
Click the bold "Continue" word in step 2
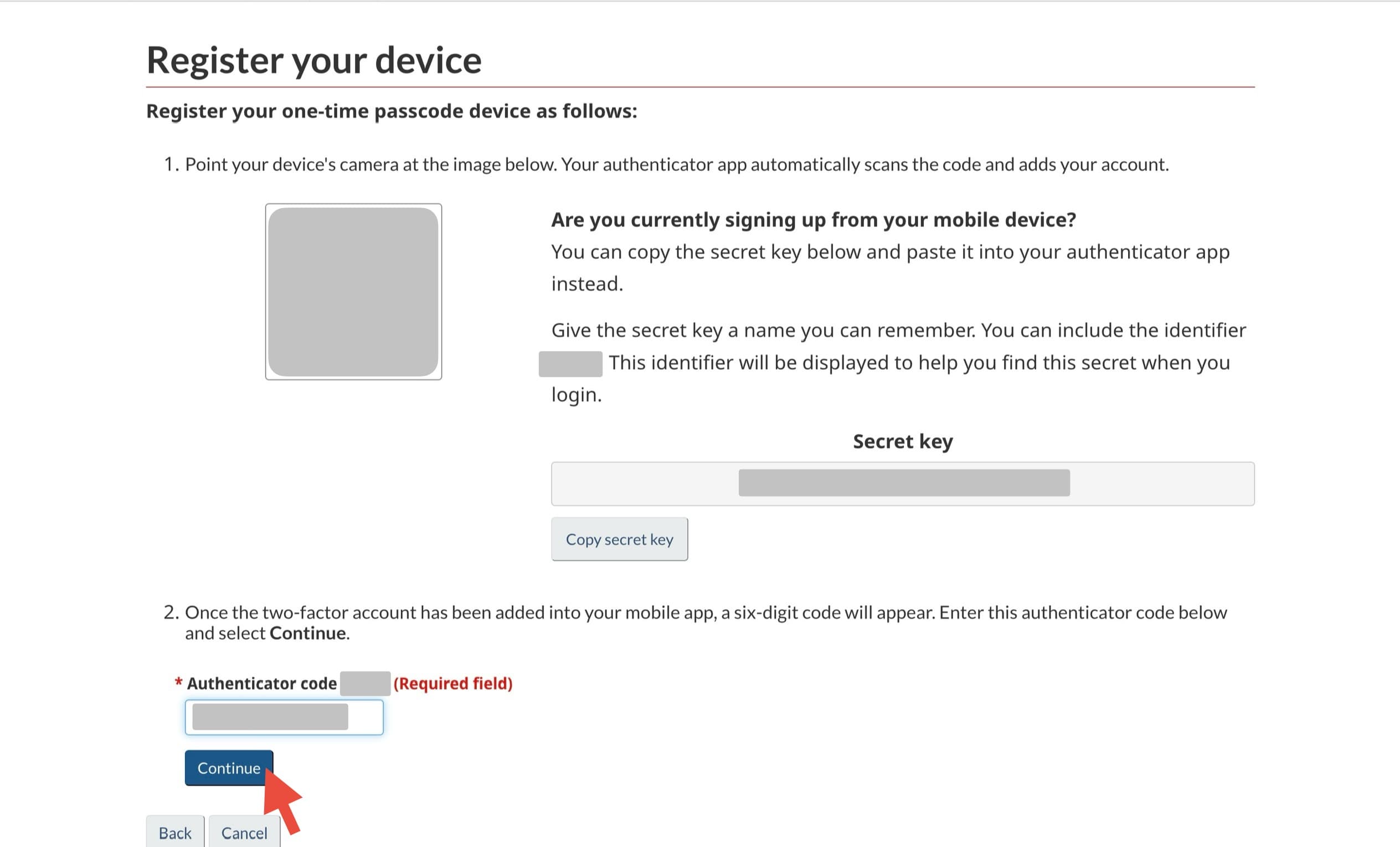pos(307,633)
